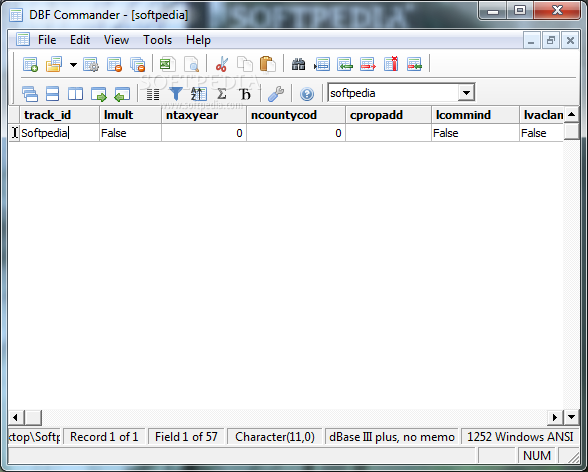Copy selection with the two-pages icon
The height and width of the screenshot is (472, 588).
click(245, 64)
